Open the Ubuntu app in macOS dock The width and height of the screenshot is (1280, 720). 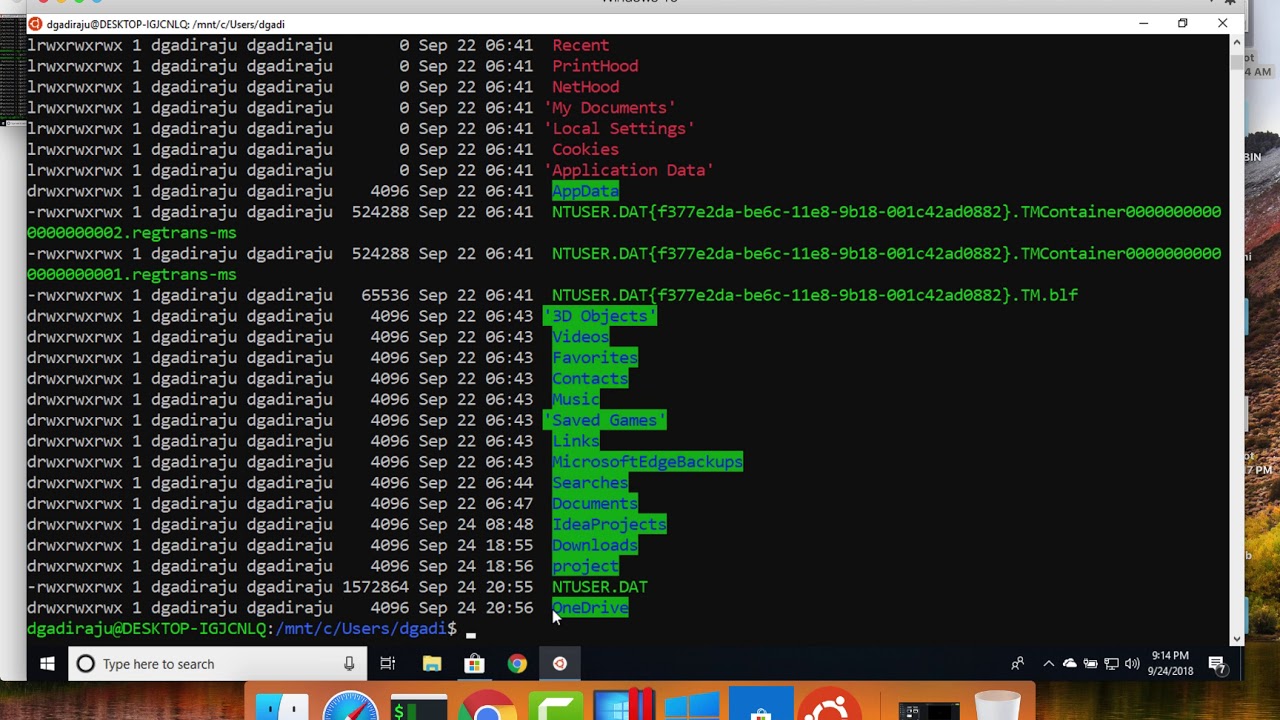[x=829, y=705]
